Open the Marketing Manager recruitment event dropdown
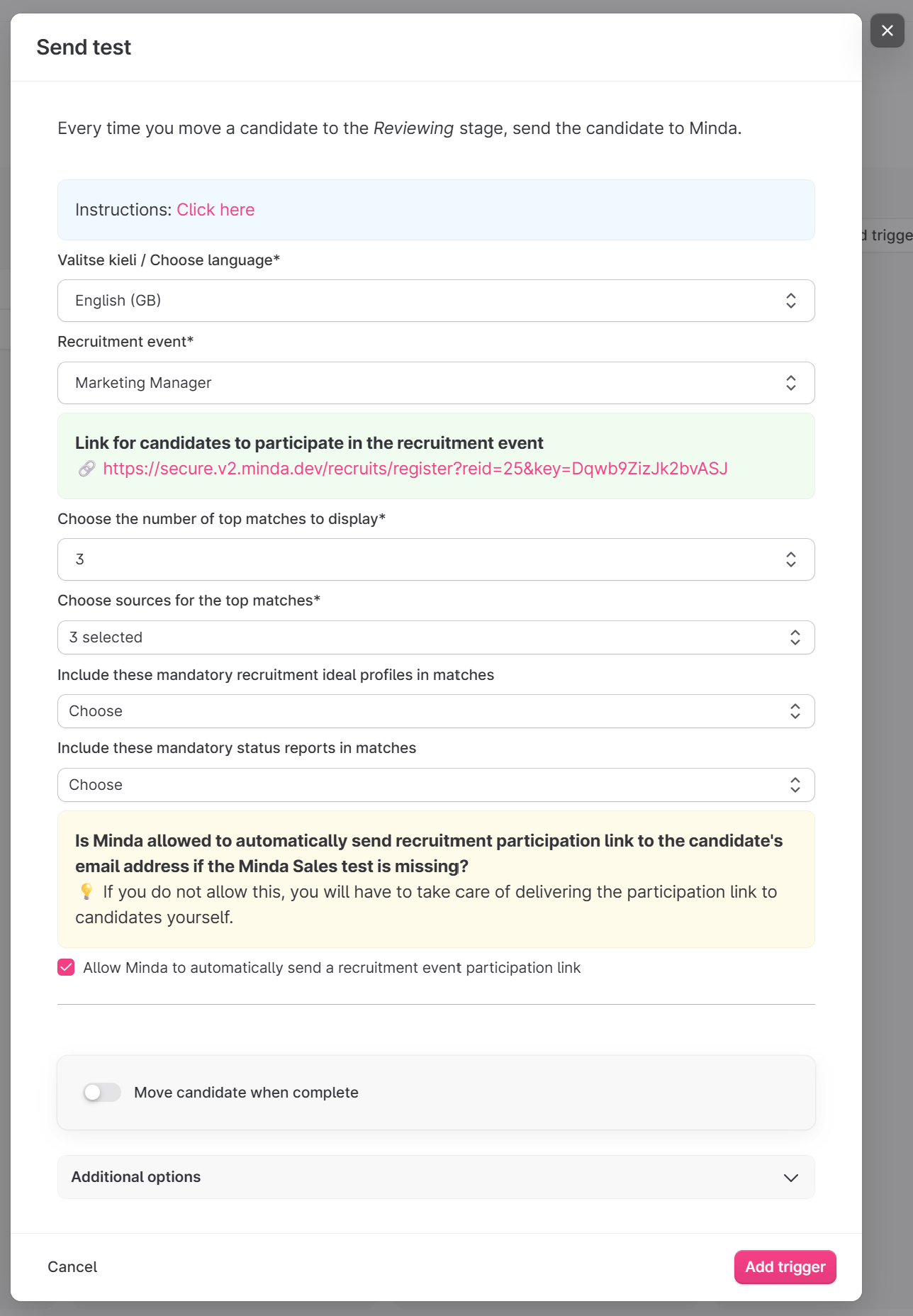913x1316 pixels. (425, 383)
